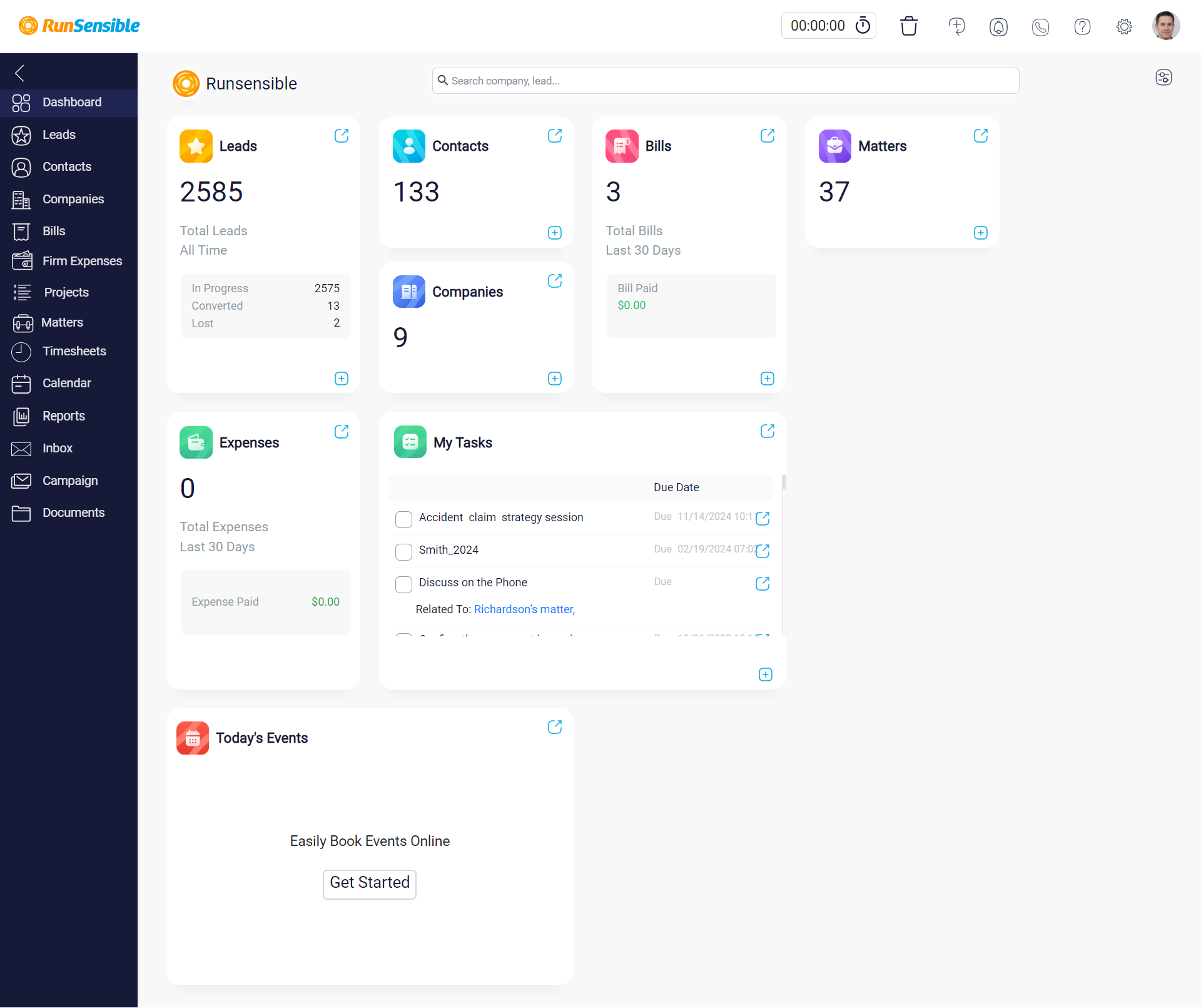Expand Matters card to full view
This screenshot has width=1201, height=1008.
coord(981,135)
